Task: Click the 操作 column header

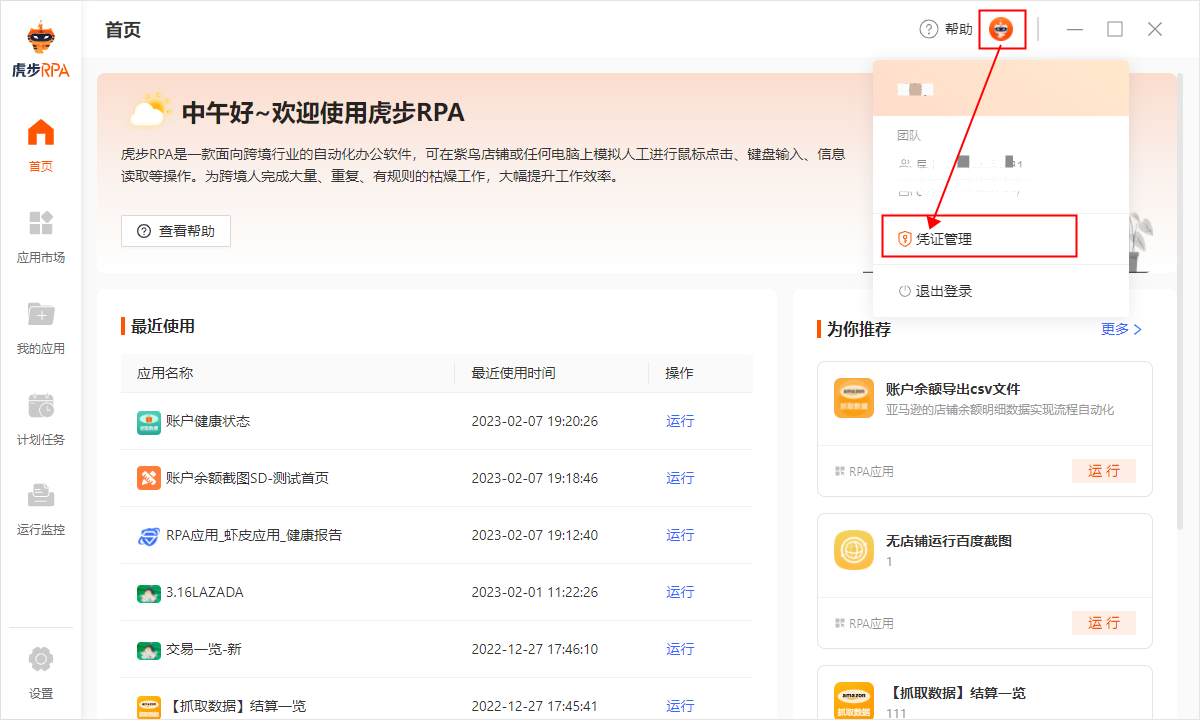Action: tap(680, 373)
